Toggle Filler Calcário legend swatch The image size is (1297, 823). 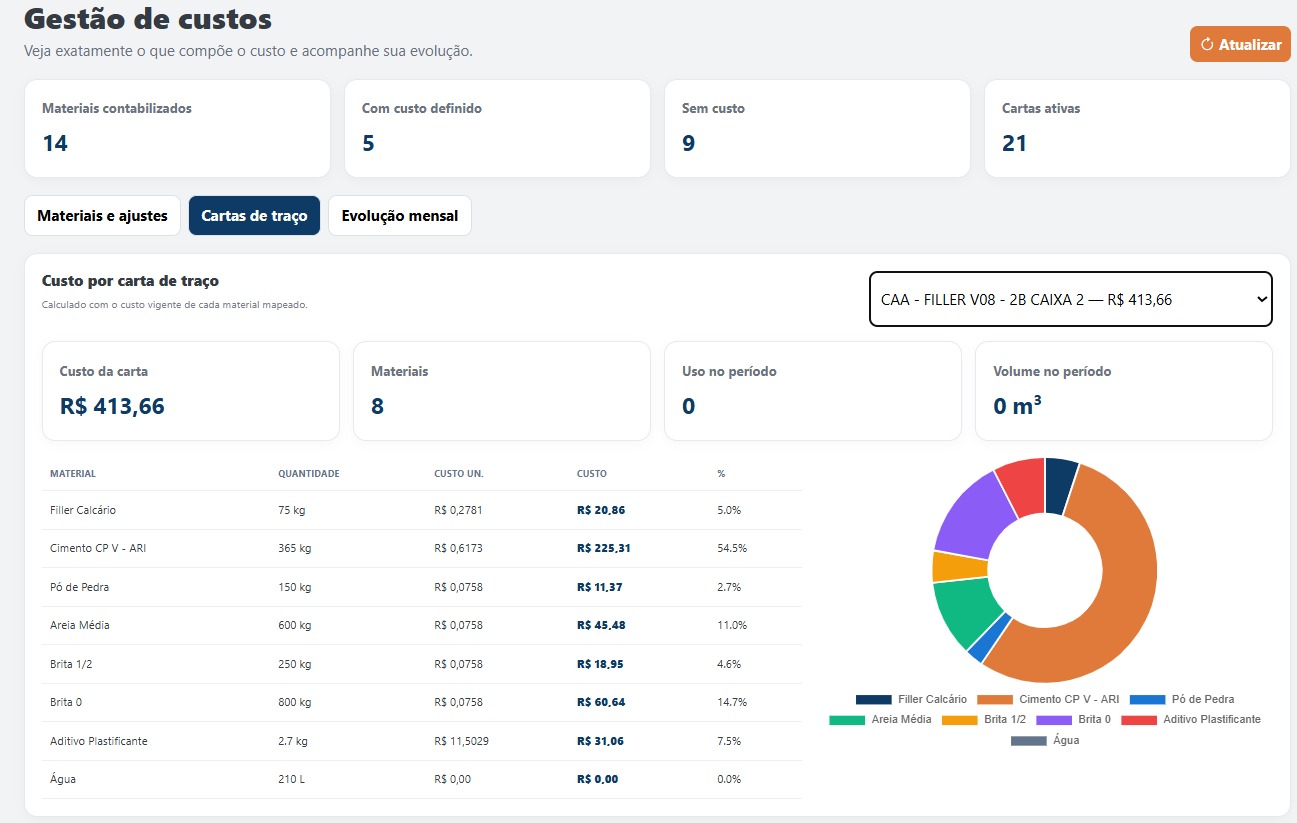click(x=873, y=699)
